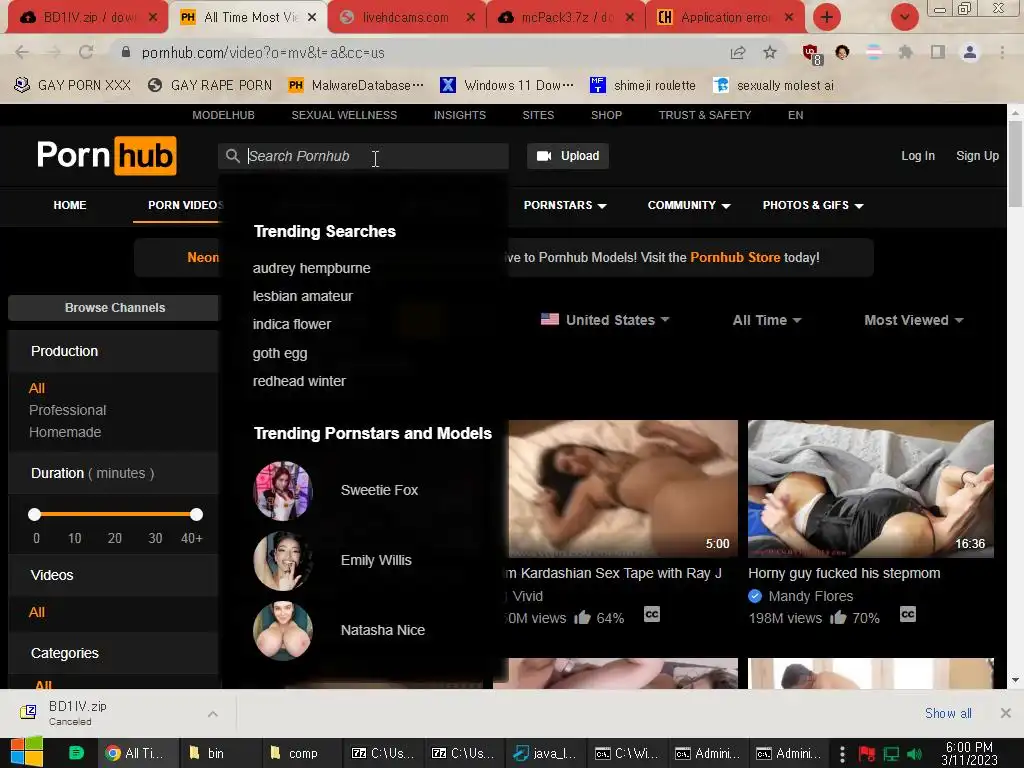Open the SEXUAL WELLNESS top link

tap(344, 115)
